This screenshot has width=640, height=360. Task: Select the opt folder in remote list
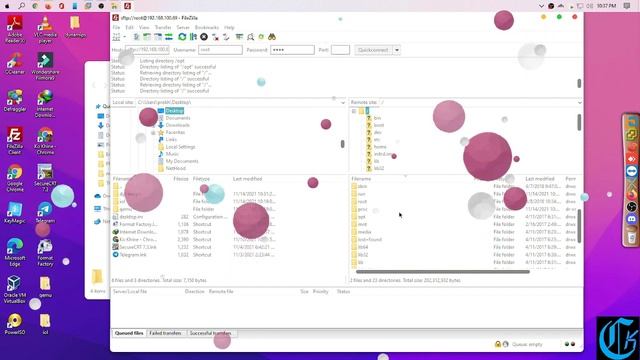[362, 217]
